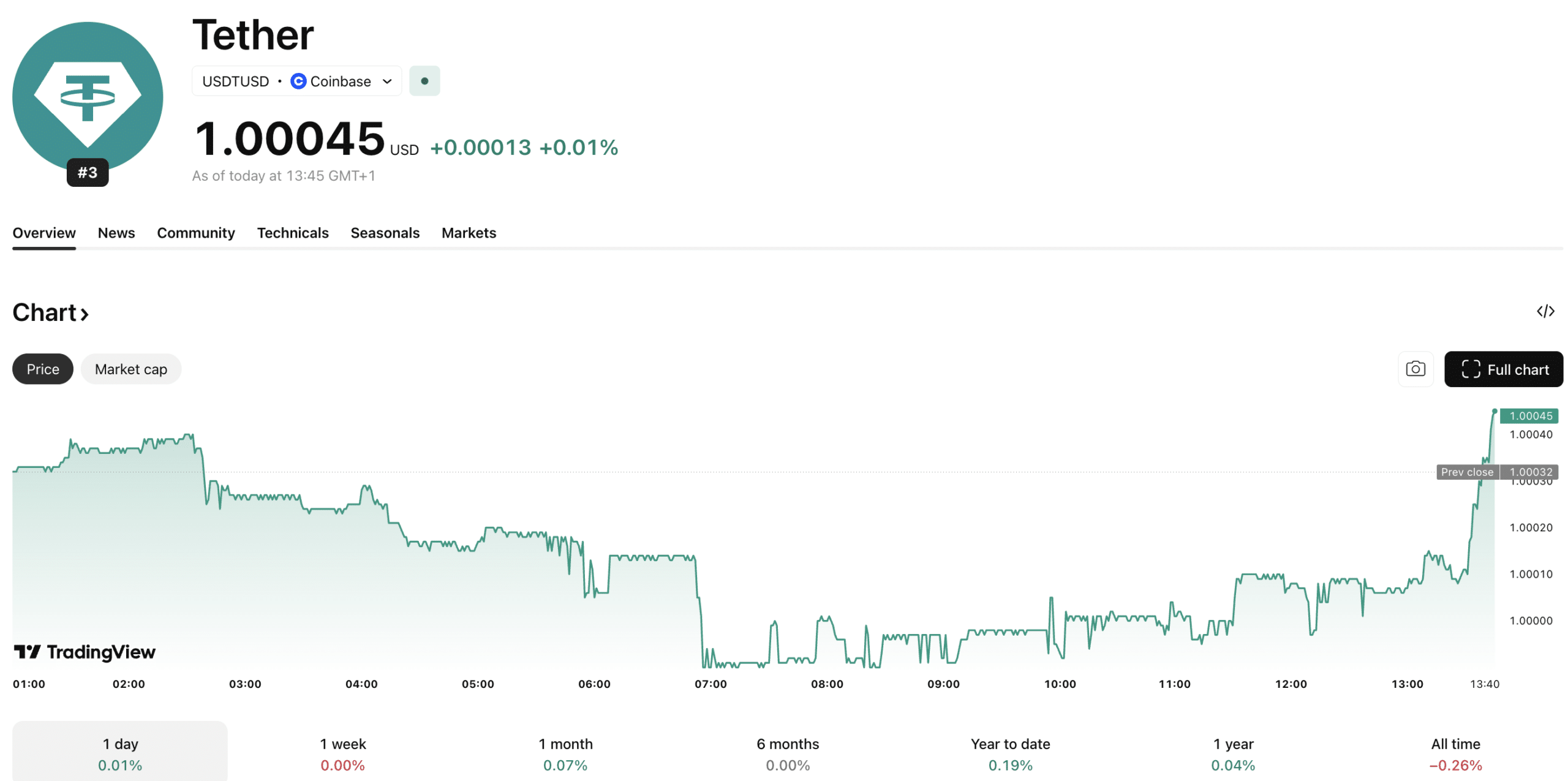
Task: Click the fullscreen icon inside Full chart button
Action: 1472,369
